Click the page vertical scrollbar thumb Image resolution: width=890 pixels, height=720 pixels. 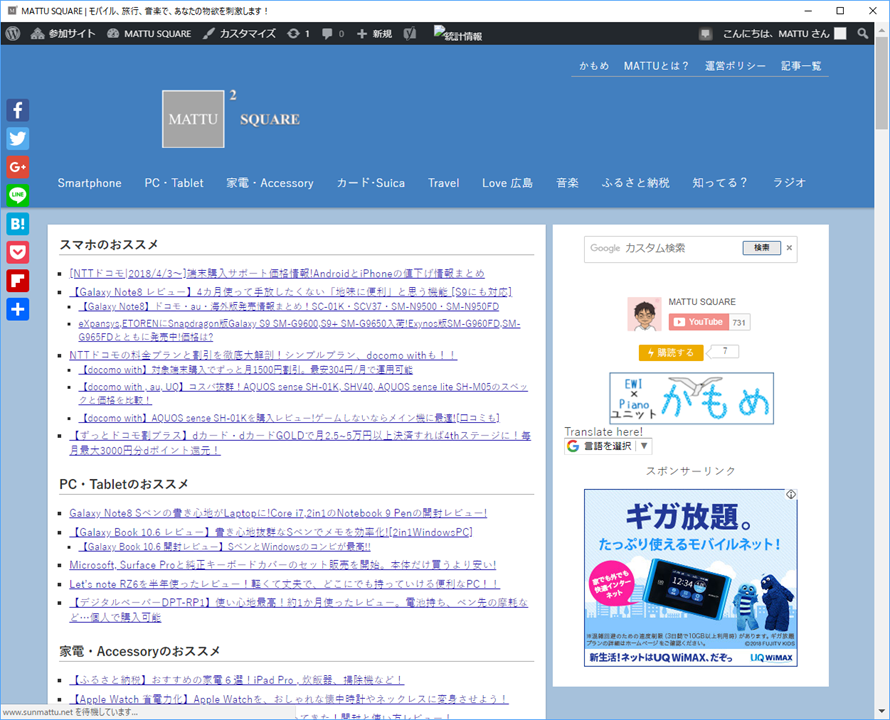(x=881, y=84)
